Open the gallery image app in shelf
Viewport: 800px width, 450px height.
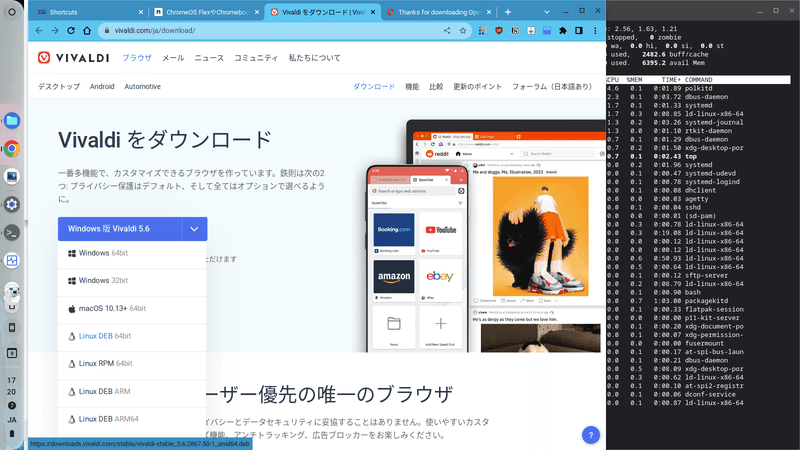coord(12,177)
